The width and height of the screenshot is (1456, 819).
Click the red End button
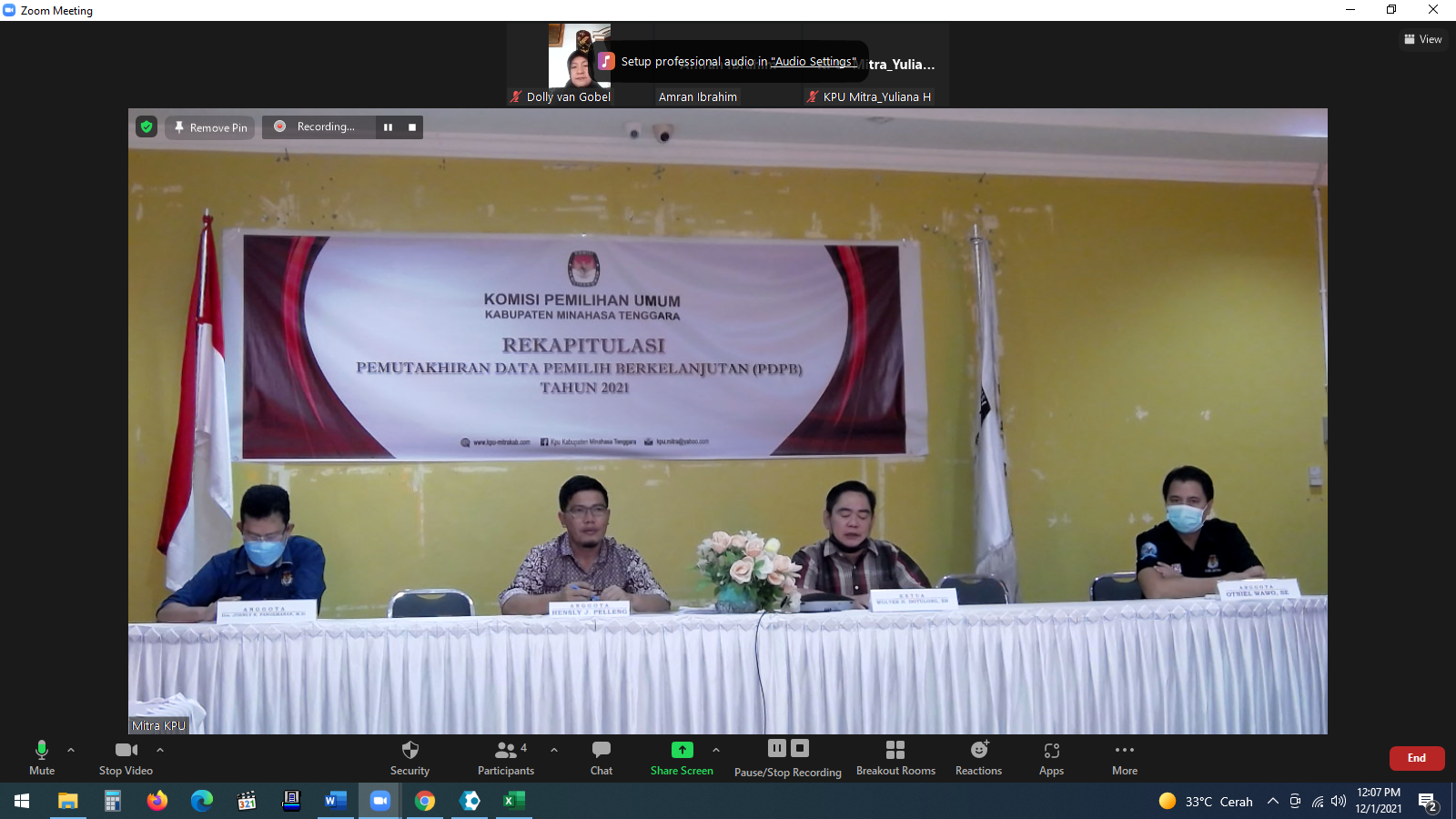1416,758
